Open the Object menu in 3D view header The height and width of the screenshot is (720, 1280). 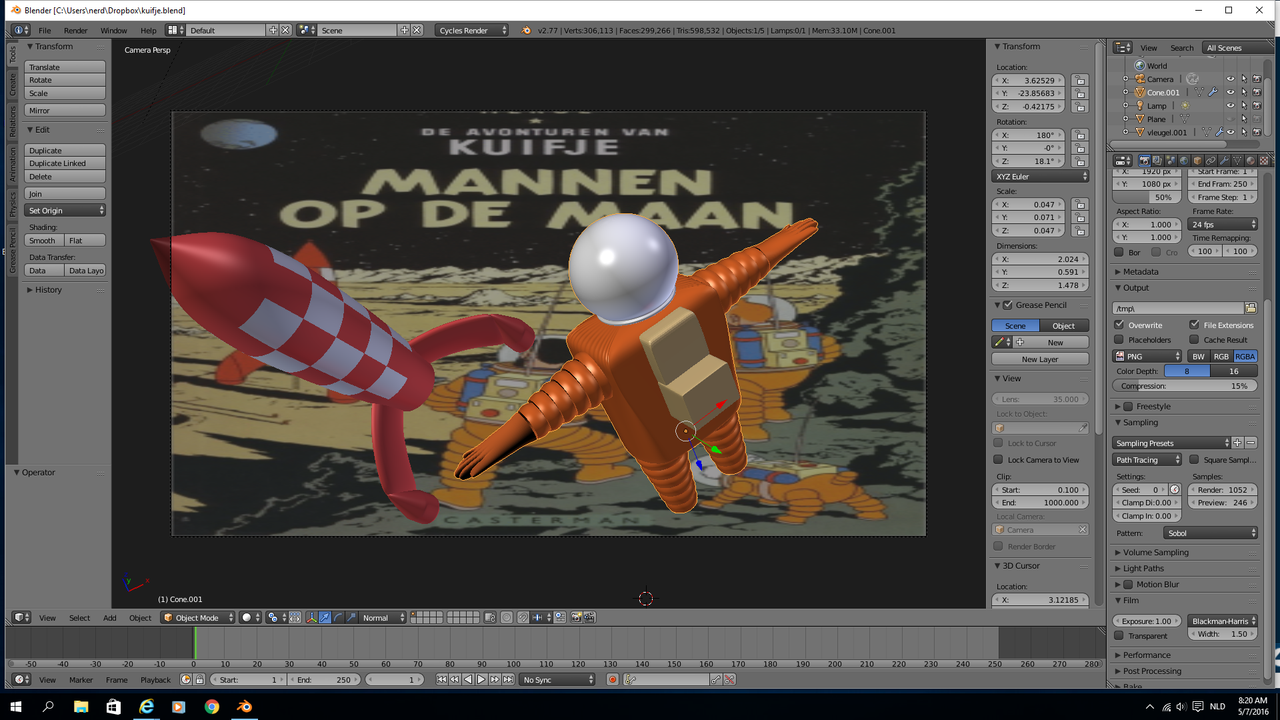point(140,618)
